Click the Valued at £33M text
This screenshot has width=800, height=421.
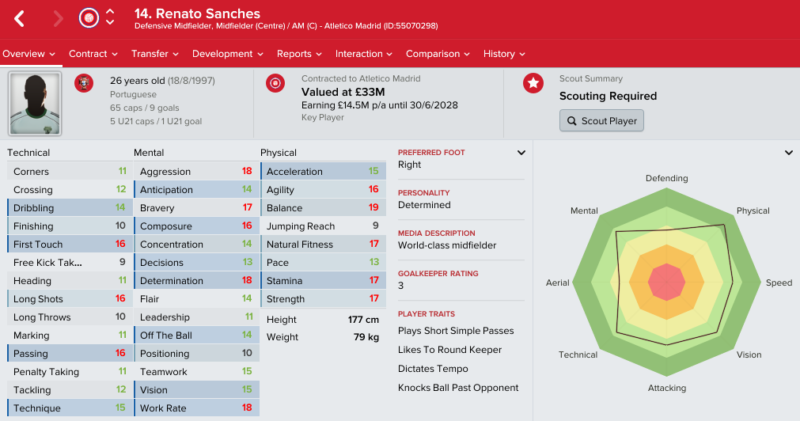(343, 92)
